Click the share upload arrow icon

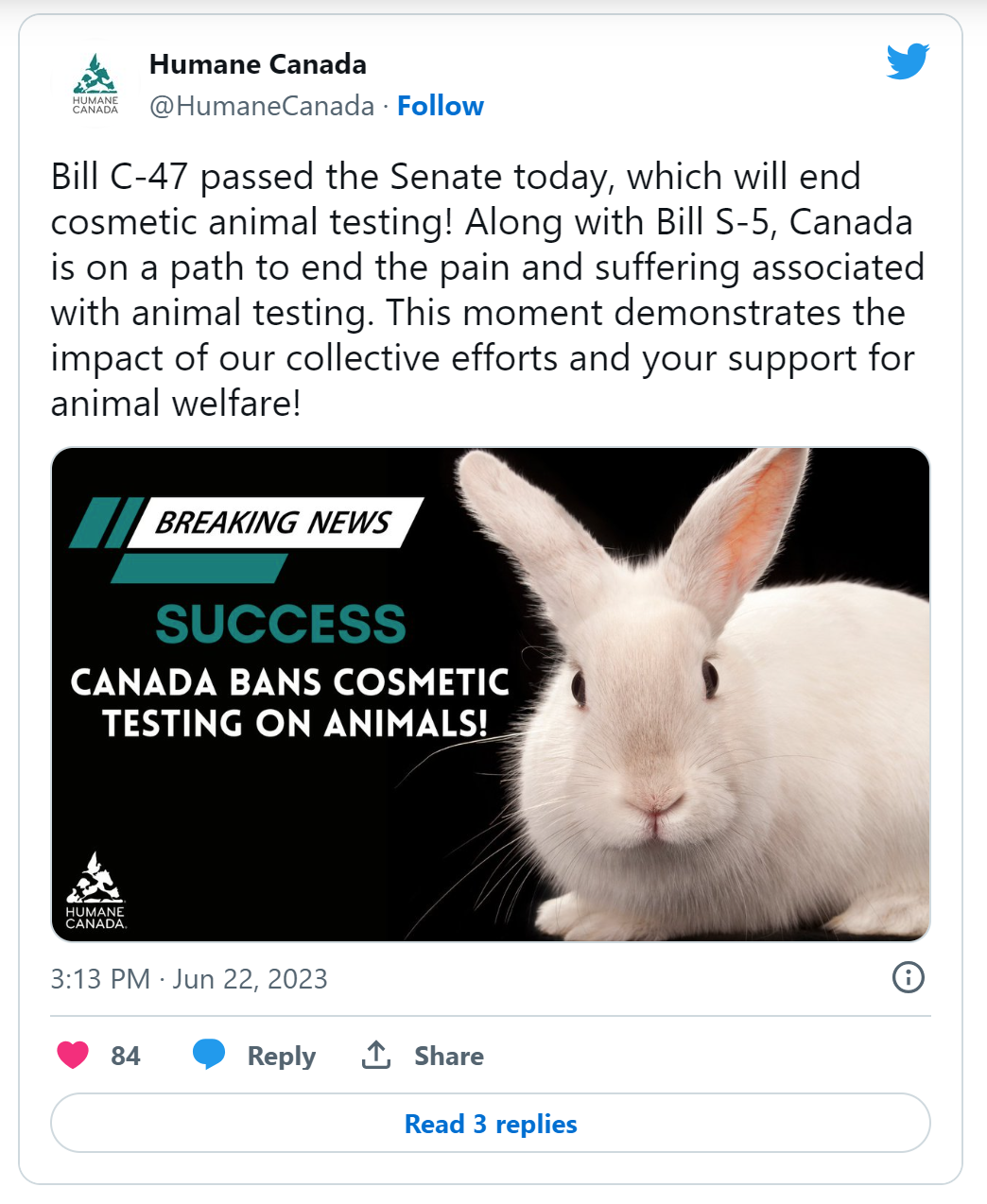coord(376,1055)
